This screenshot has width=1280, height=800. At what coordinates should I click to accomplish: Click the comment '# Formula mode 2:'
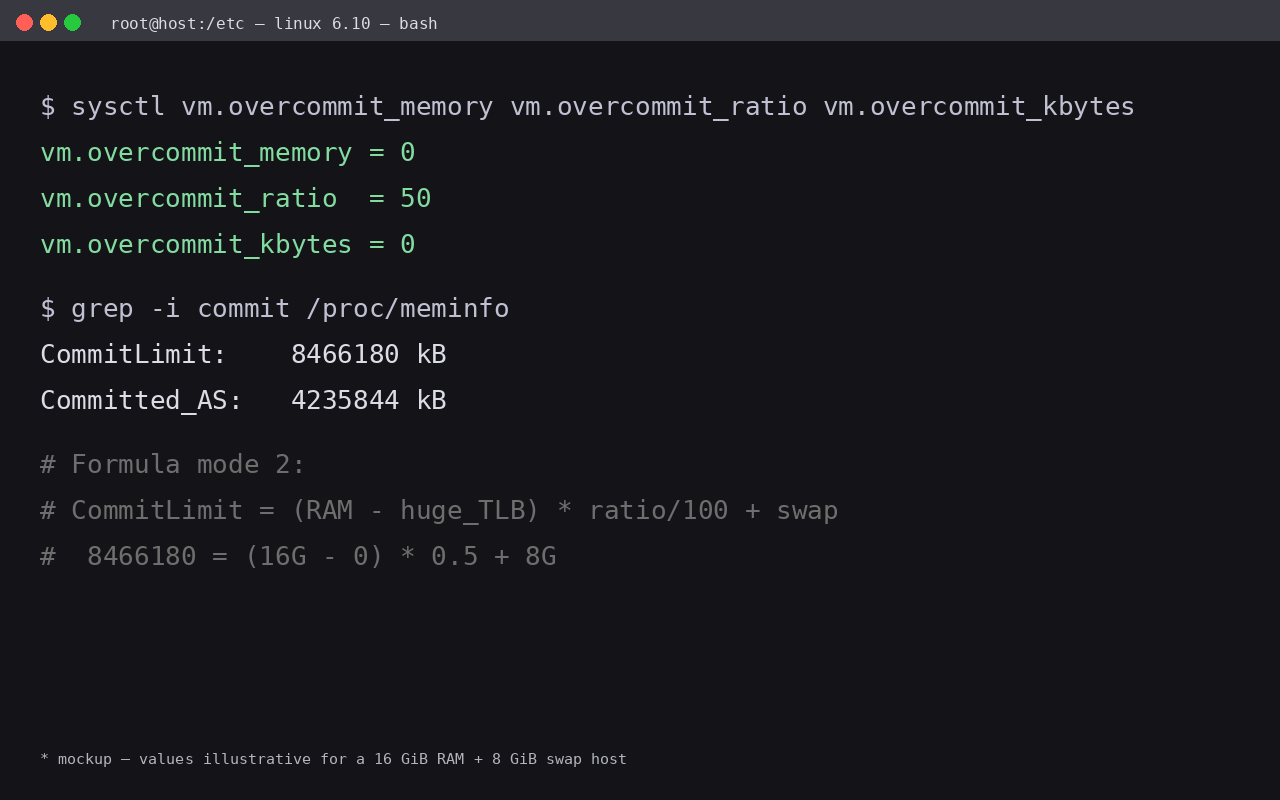pyautogui.click(x=173, y=464)
